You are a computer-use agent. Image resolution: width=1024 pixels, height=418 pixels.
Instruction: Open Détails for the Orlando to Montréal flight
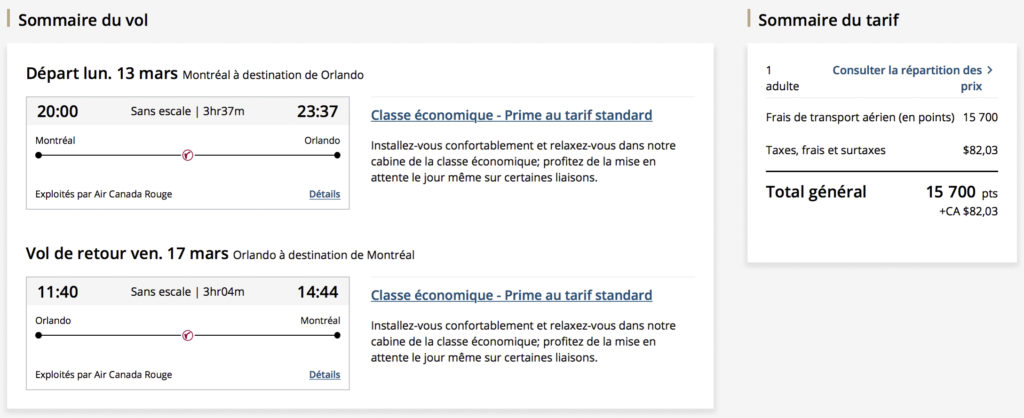click(x=324, y=375)
